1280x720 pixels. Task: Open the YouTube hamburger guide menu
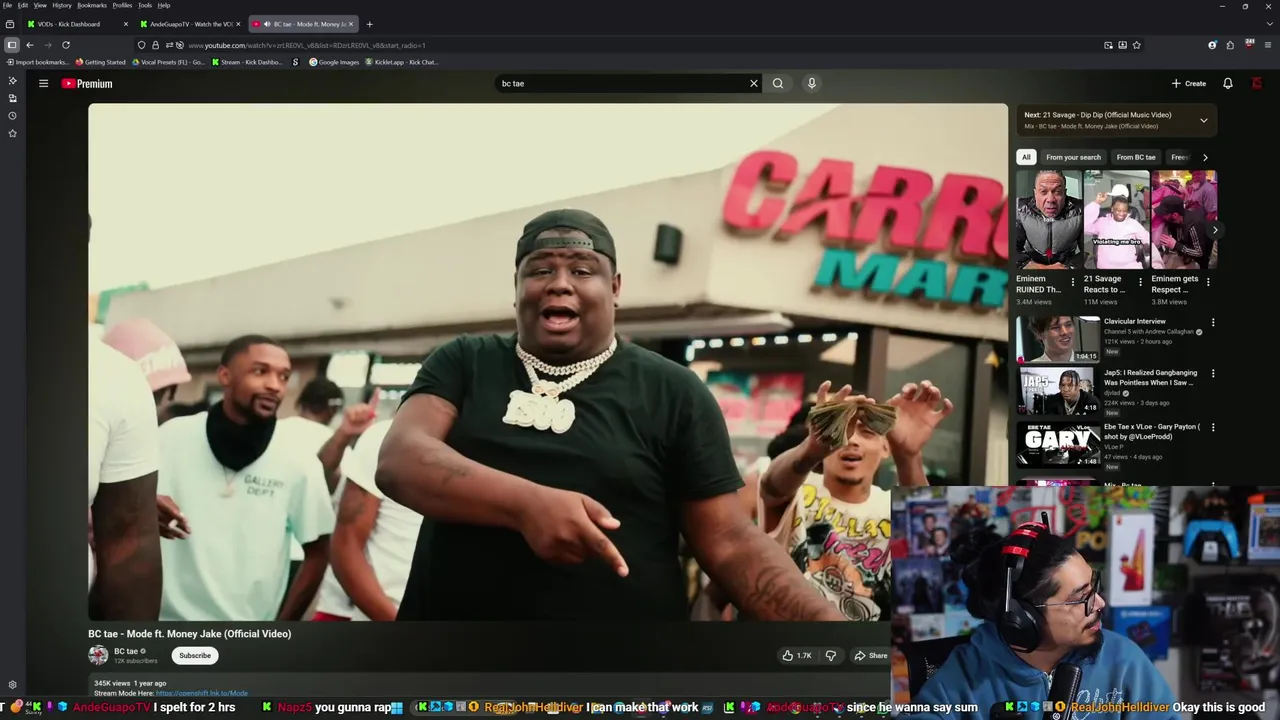[43, 83]
